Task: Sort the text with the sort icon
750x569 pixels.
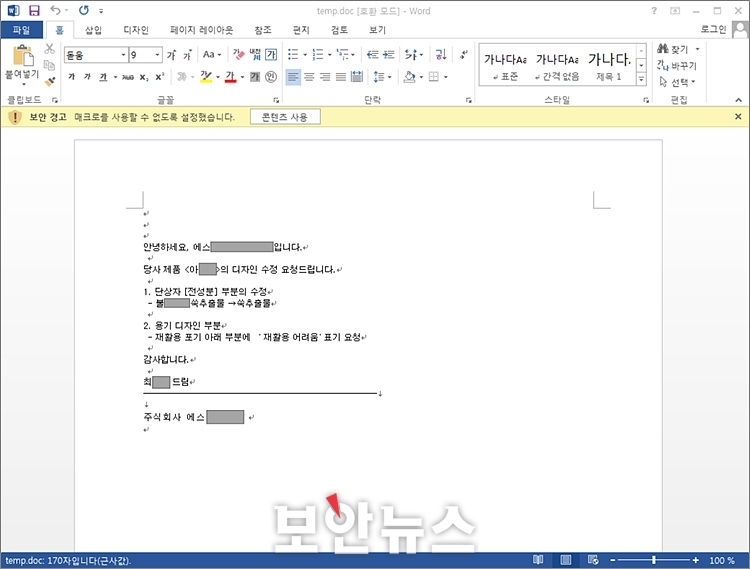Action: tap(441, 55)
